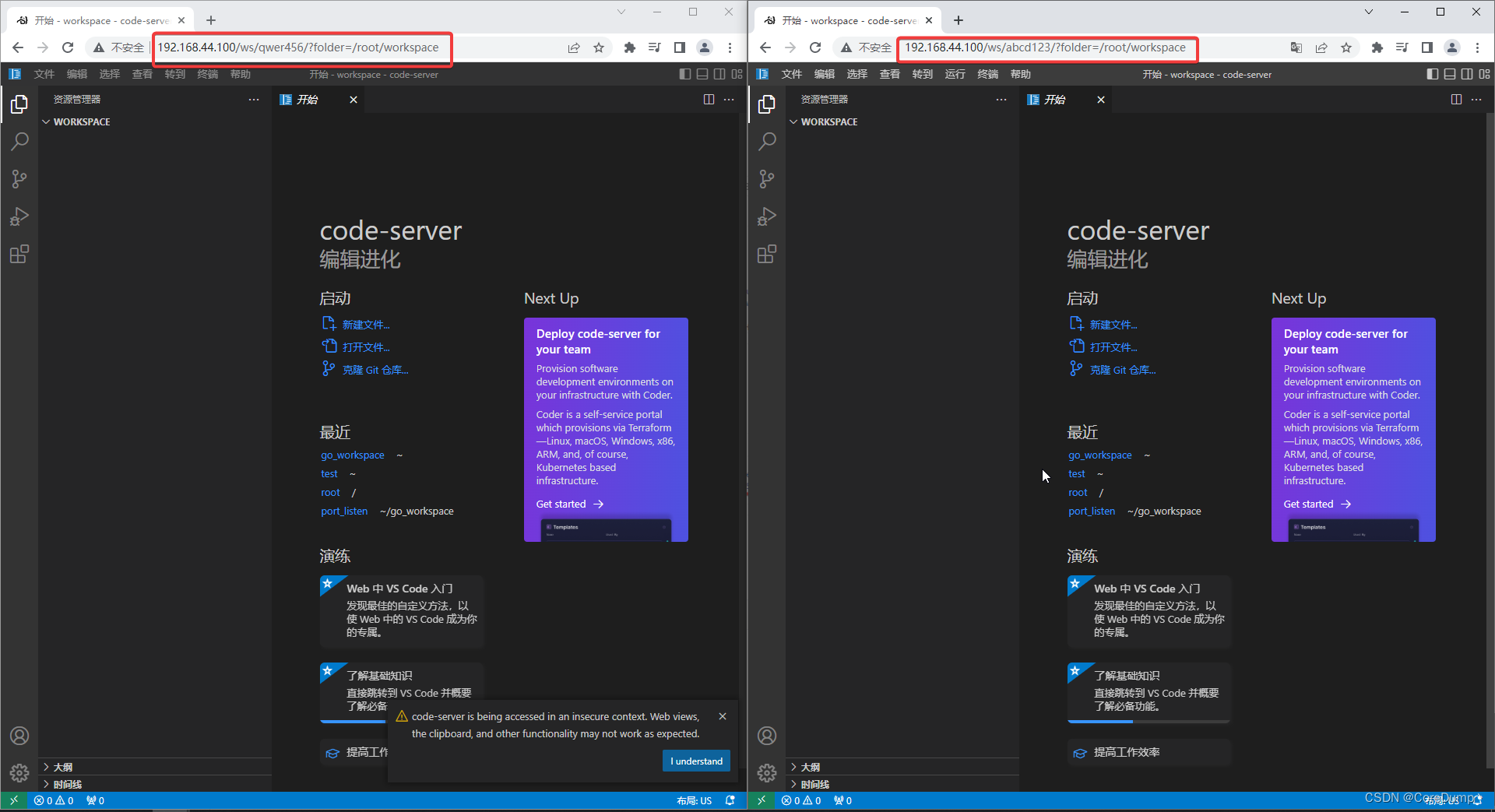
Task: Open Accounts icon in left window activity bar
Action: click(19, 736)
